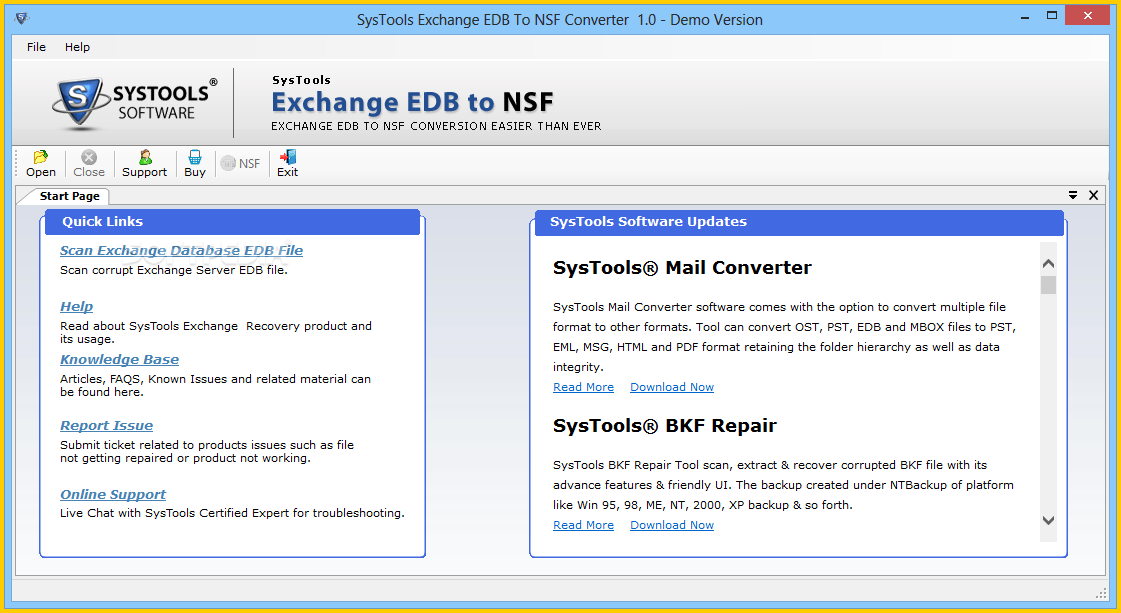Click the SysTools Software logo

[x=134, y=104]
